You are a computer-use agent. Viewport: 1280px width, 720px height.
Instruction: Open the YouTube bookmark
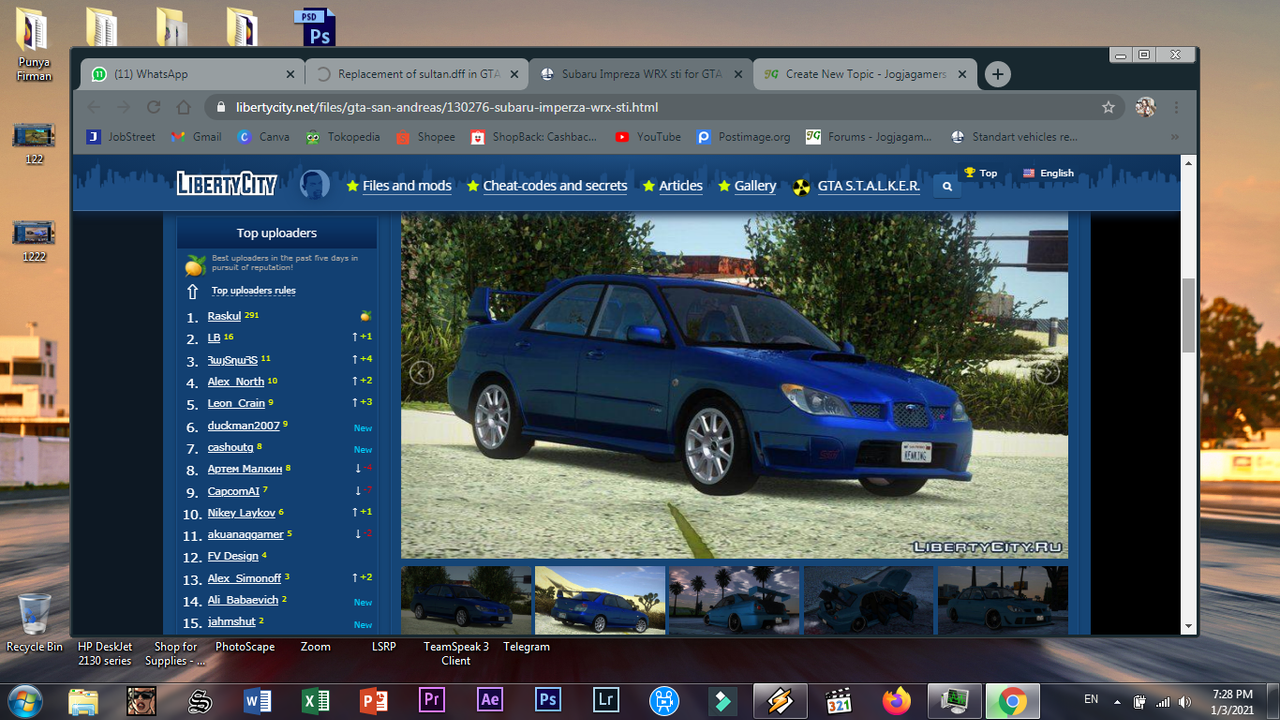pyautogui.click(x=648, y=137)
